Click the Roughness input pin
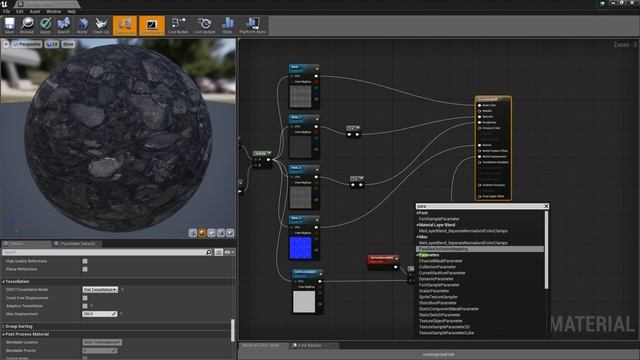Viewport: 640px width, 360px height. (480, 122)
